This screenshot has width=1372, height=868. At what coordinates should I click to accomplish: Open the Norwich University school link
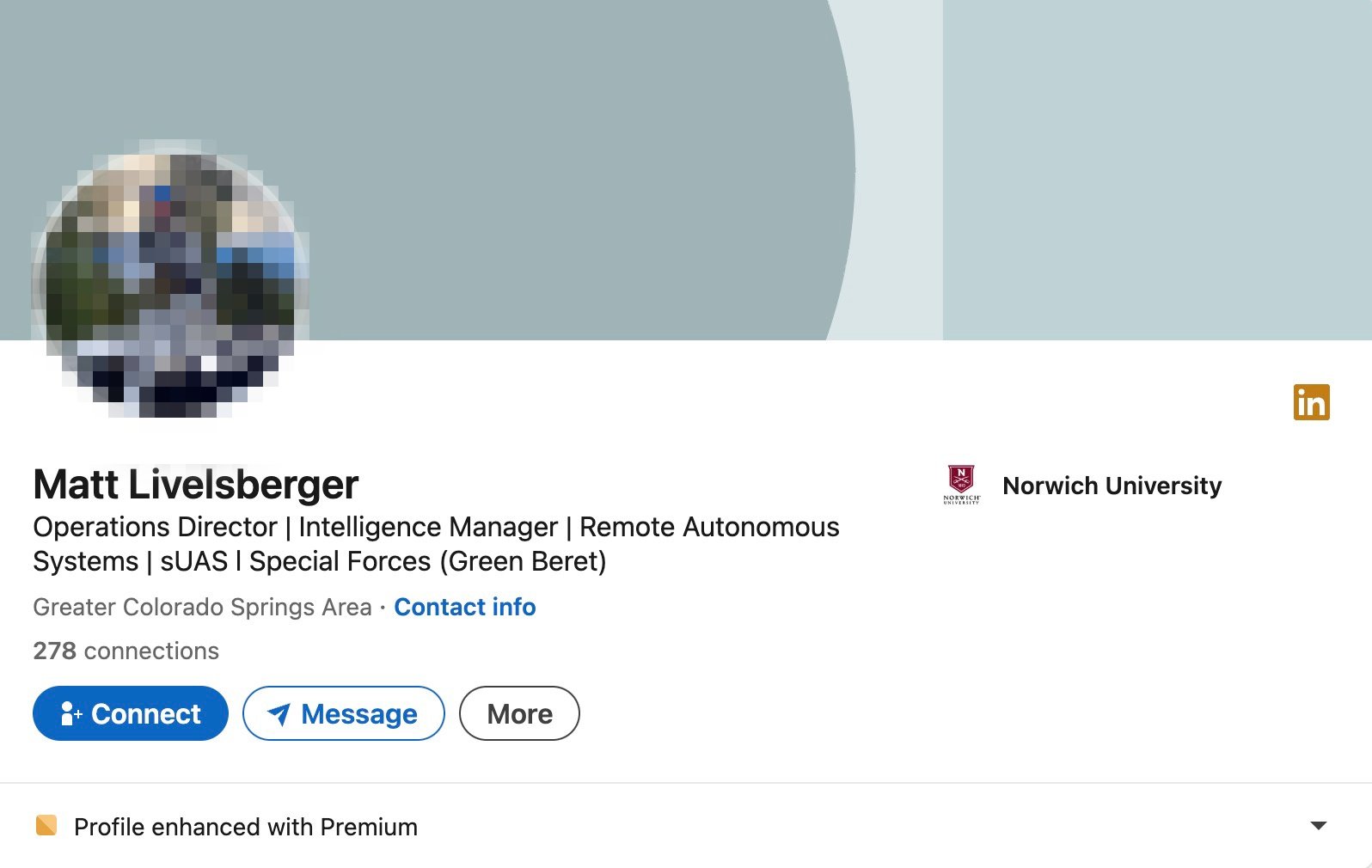pyautogui.click(x=1112, y=486)
